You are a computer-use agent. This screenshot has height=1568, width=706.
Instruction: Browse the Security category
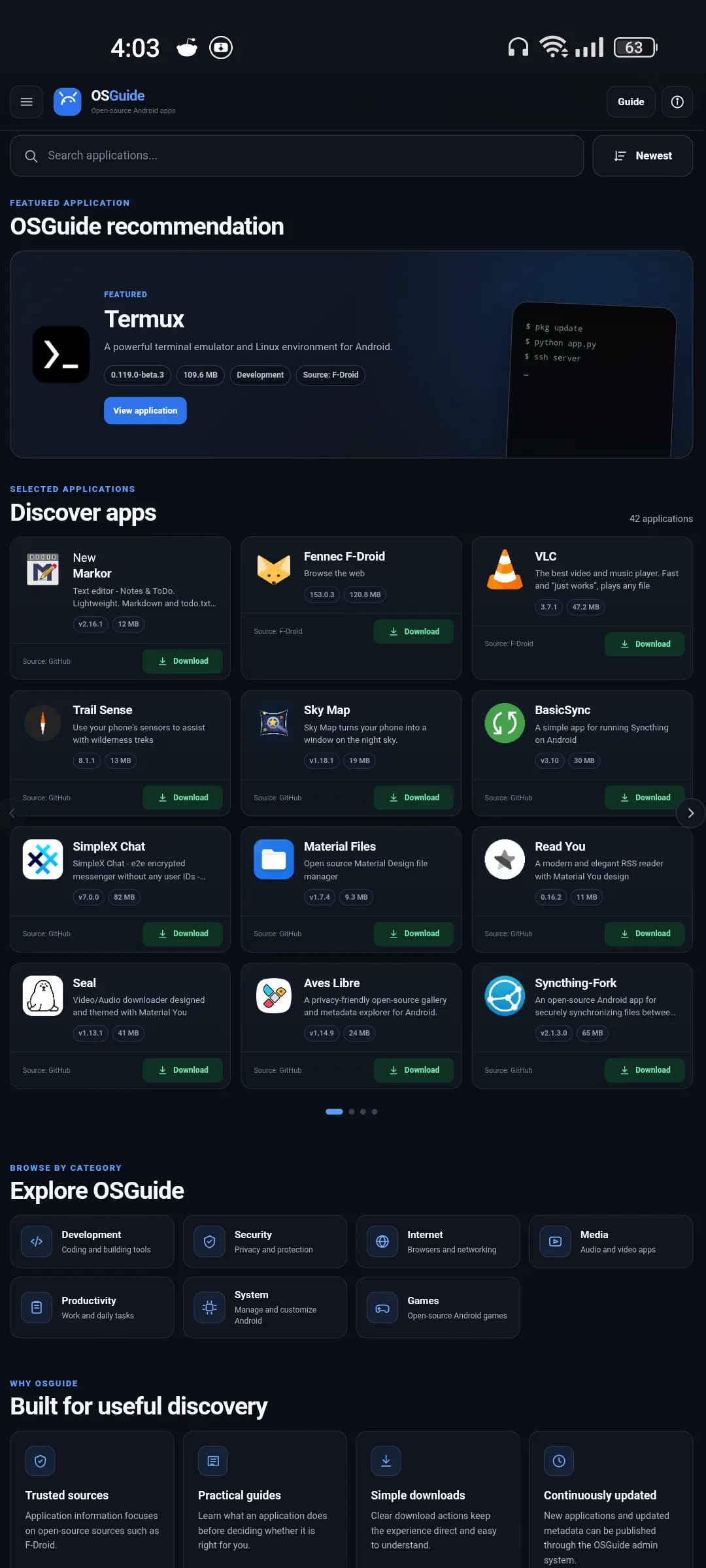(265, 1242)
